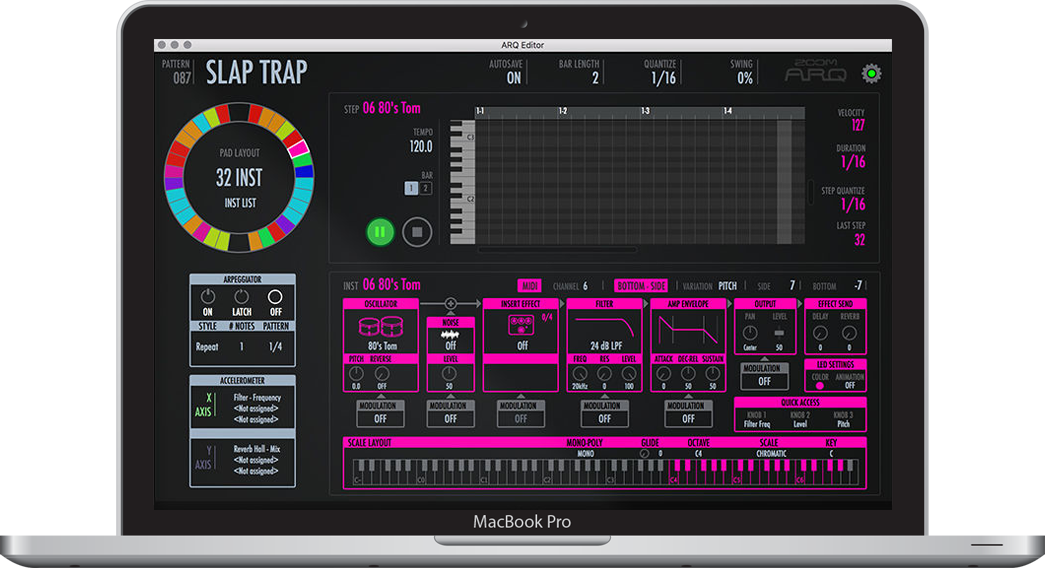Click the Noise waveform icon

[451, 335]
